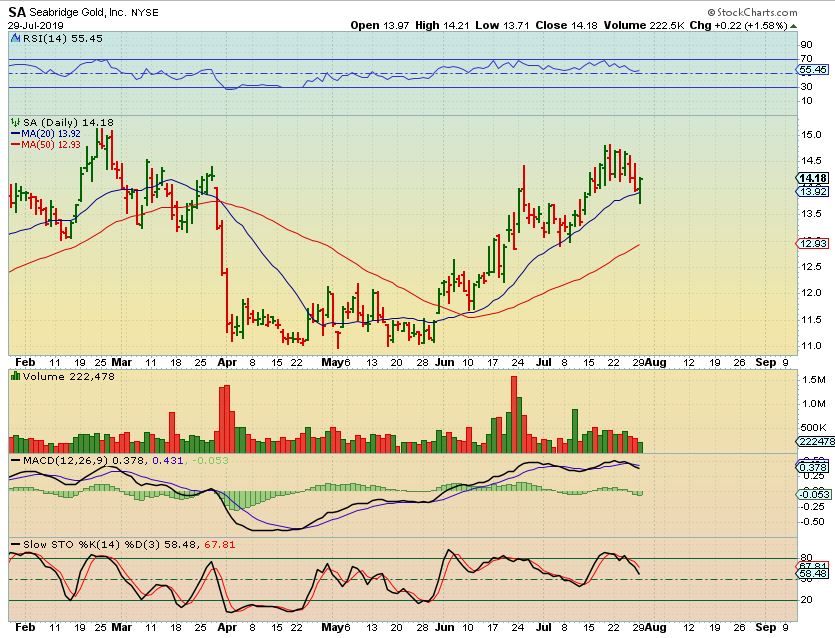Viewport: 835px width, 638px height.
Task: Click the volume bars icon beside Volume label
Action: pyautogui.click(x=15, y=377)
